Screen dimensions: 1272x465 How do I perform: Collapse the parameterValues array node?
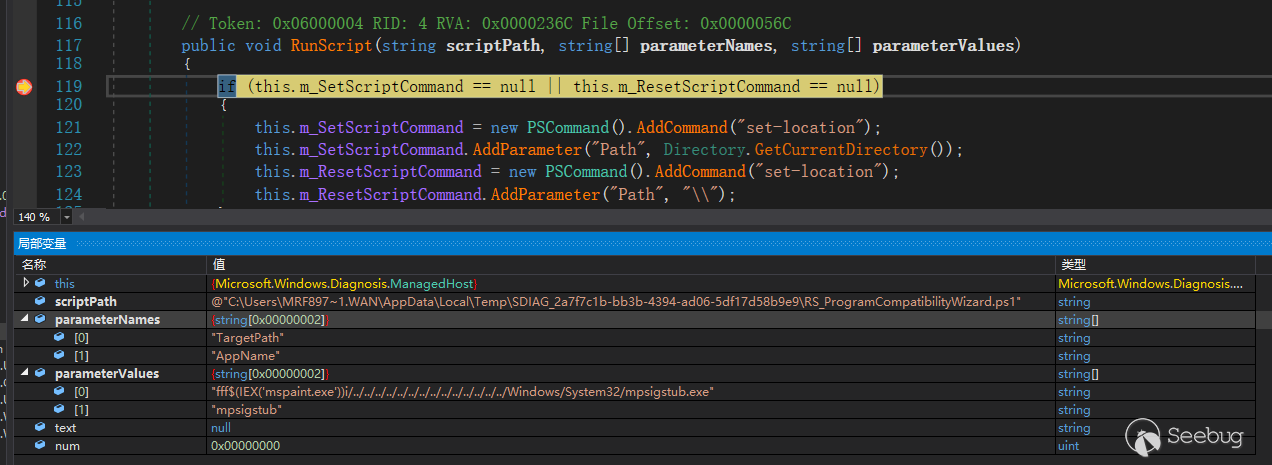22,374
